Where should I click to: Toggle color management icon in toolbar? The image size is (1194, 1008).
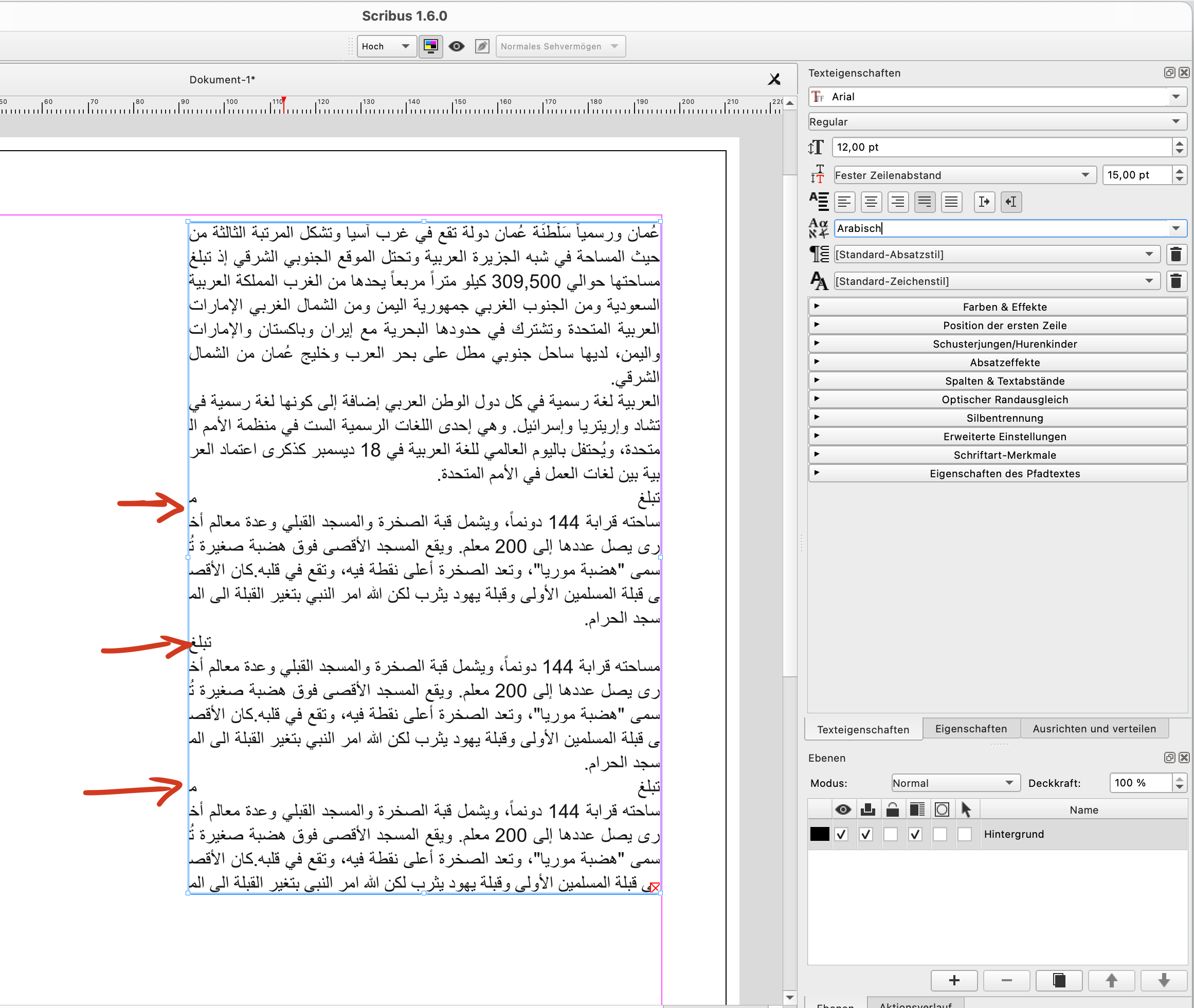431,46
